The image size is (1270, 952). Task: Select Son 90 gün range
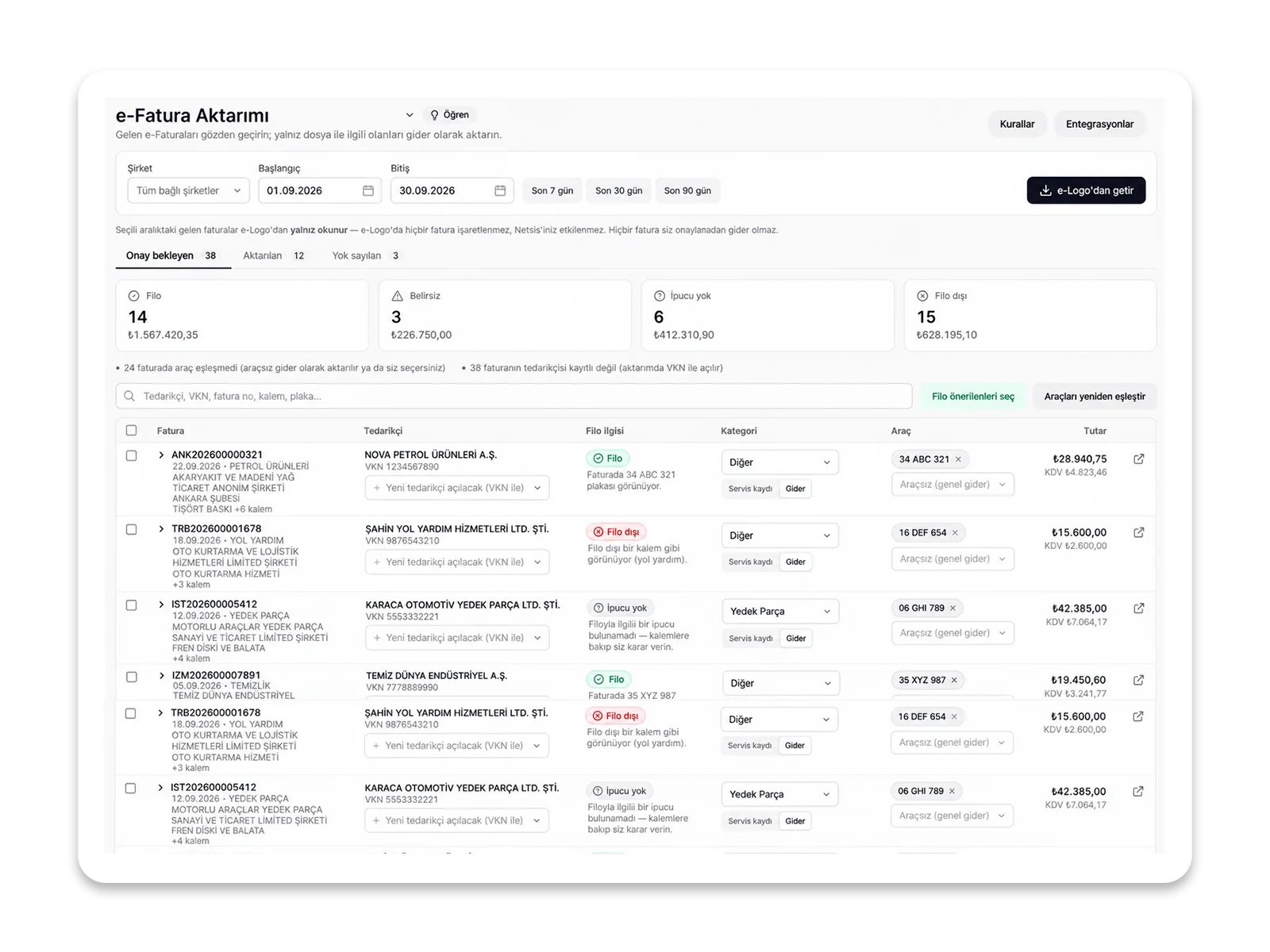[687, 190]
